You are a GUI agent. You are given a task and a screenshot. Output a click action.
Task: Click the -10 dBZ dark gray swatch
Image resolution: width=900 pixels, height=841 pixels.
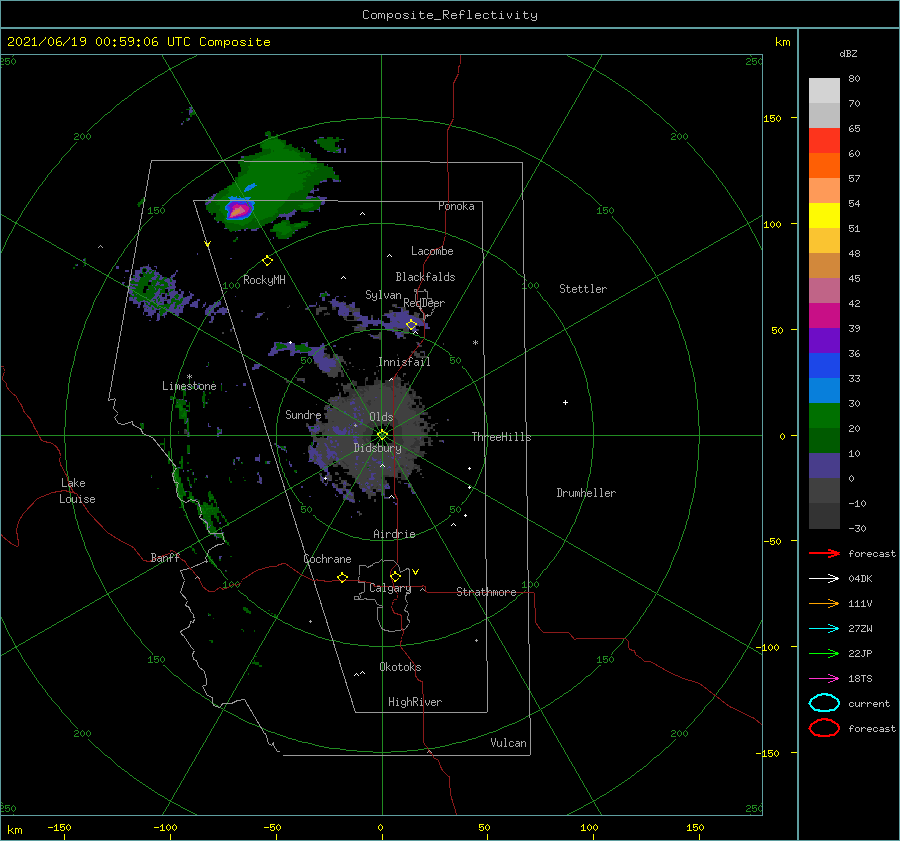tap(824, 516)
